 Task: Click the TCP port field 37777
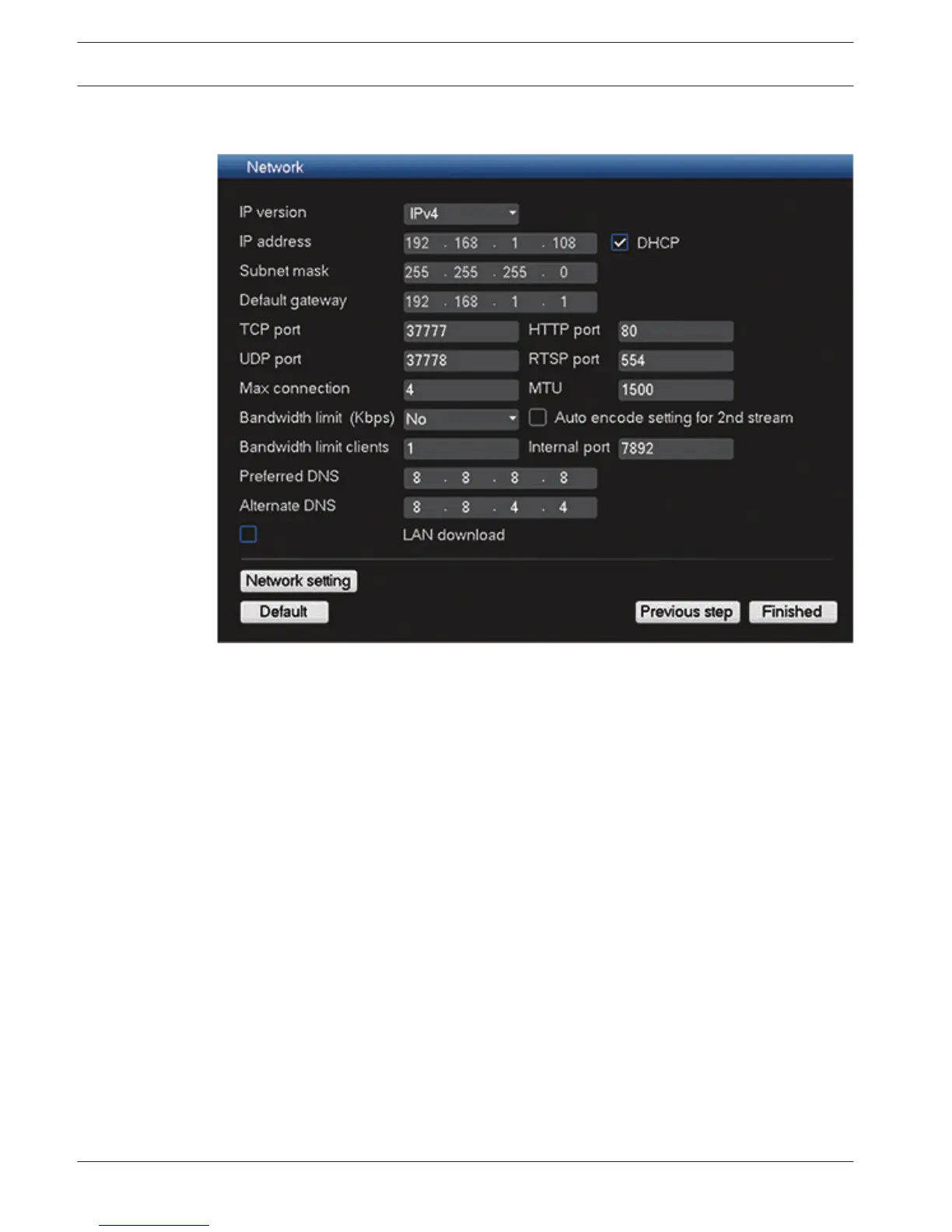(x=461, y=331)
